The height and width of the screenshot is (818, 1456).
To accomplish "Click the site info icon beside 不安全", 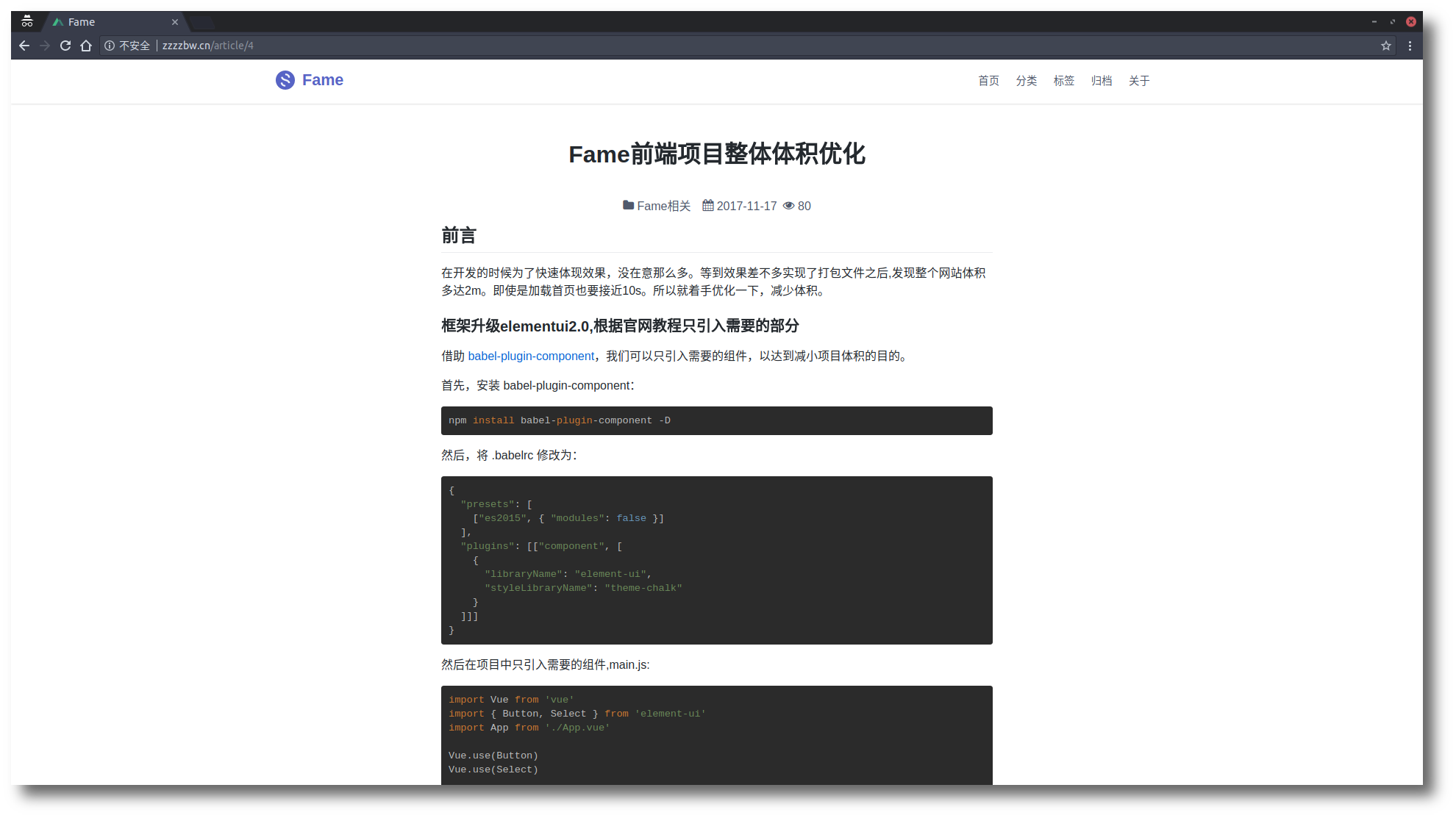I will coord(110,46).
